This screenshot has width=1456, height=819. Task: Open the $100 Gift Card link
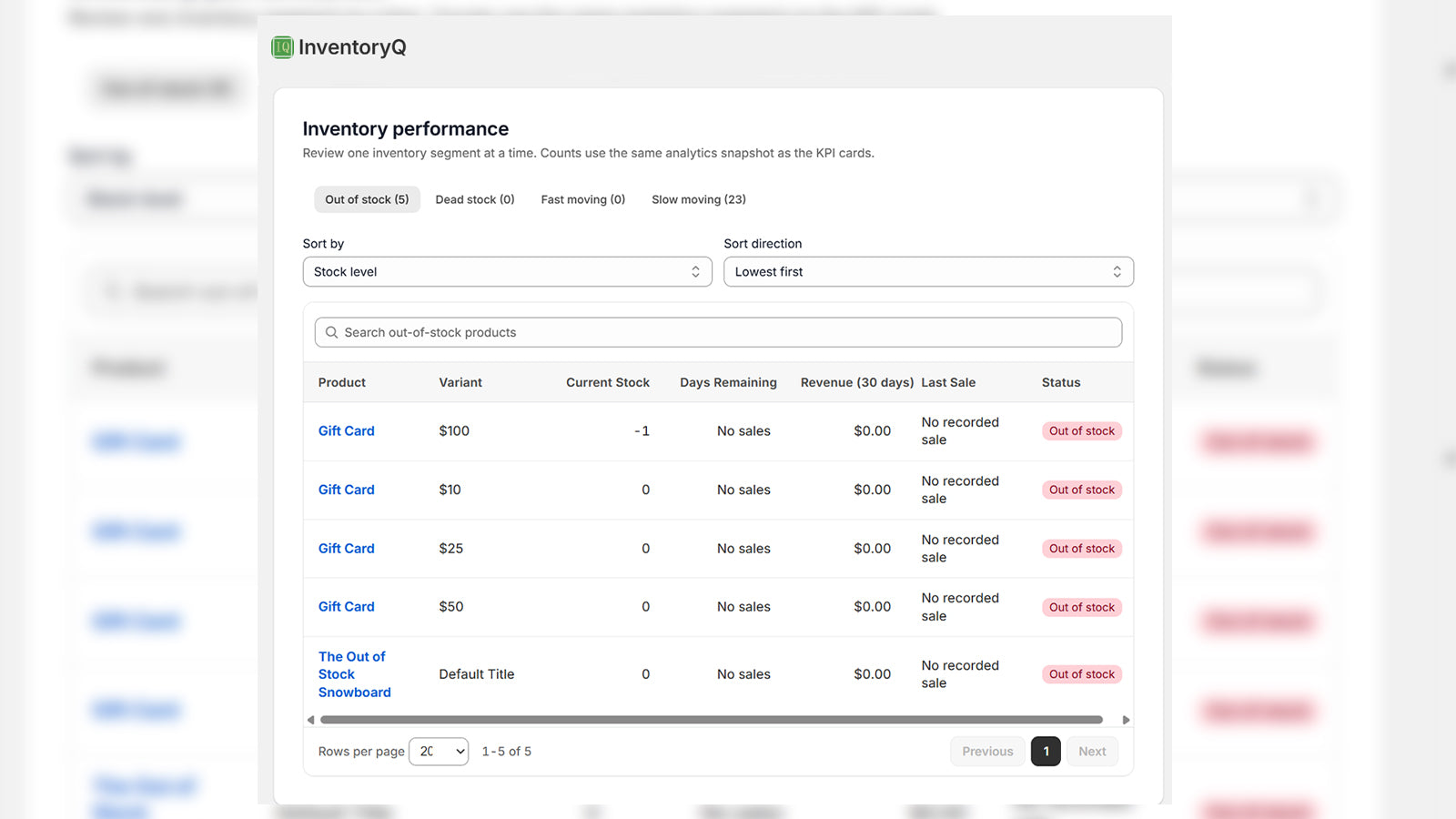(x=347, y=431)
